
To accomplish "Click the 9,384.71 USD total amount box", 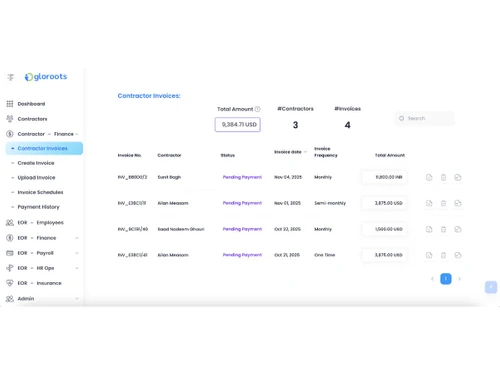I will (238, 125).
